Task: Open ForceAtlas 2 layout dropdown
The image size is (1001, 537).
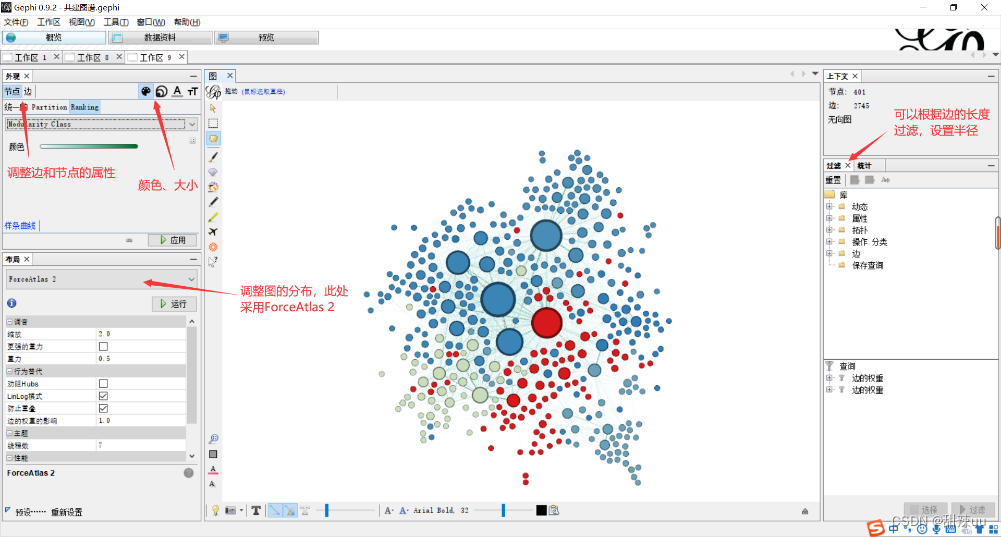Action: pyautogui.click(x=102, y=279)
